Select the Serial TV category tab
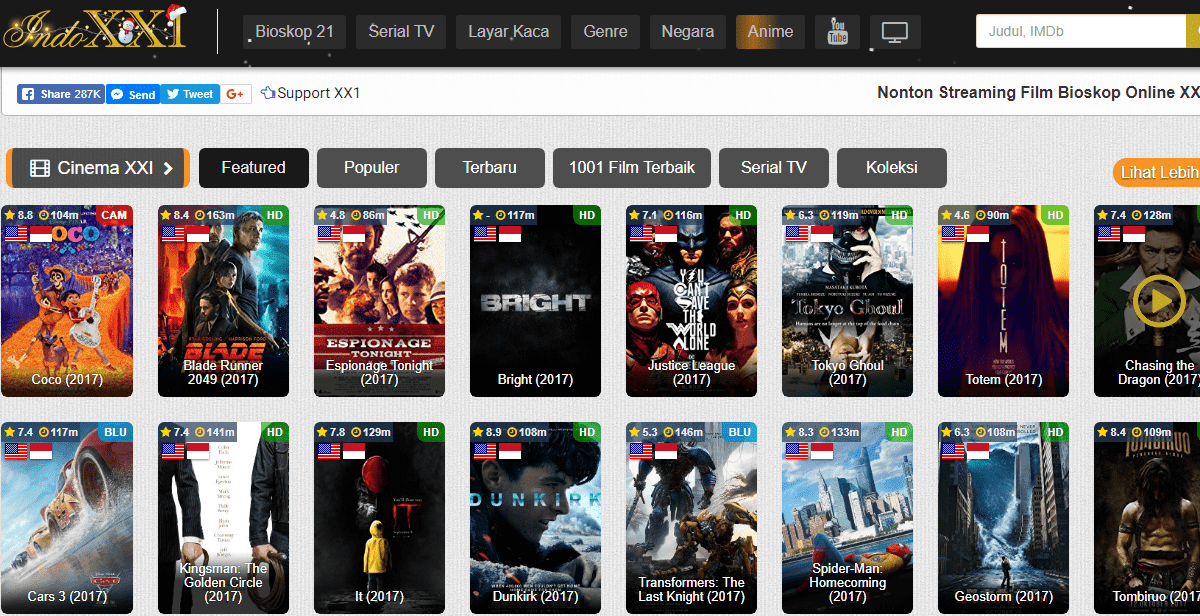 tap(774, 168)
